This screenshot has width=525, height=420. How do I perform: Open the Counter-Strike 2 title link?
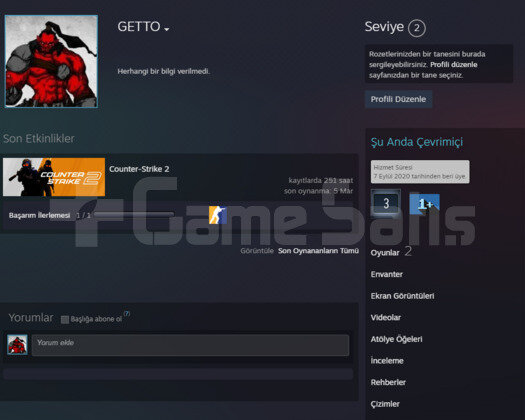pos(139,169)
